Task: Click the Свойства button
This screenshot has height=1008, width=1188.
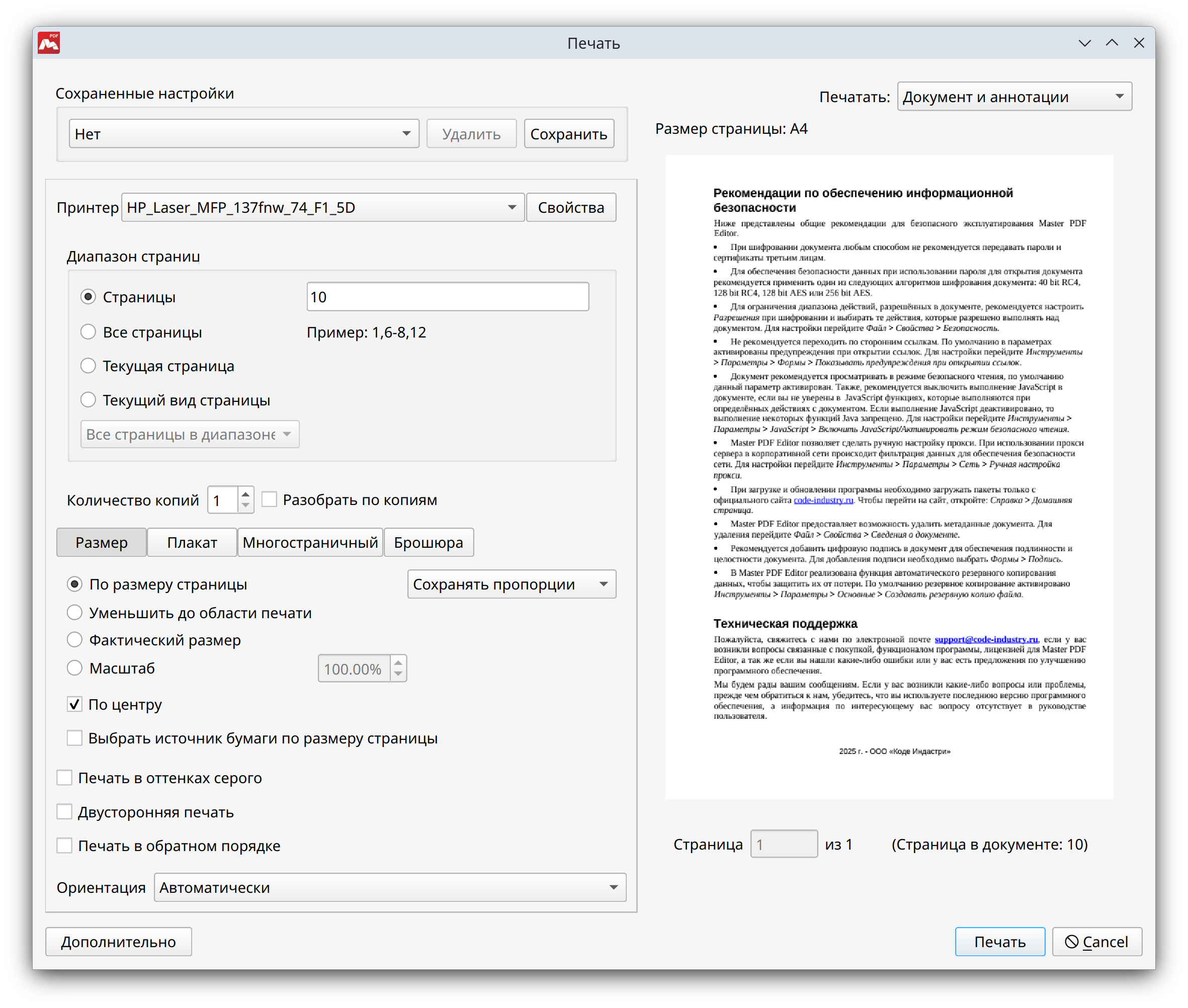Action: 571,207
